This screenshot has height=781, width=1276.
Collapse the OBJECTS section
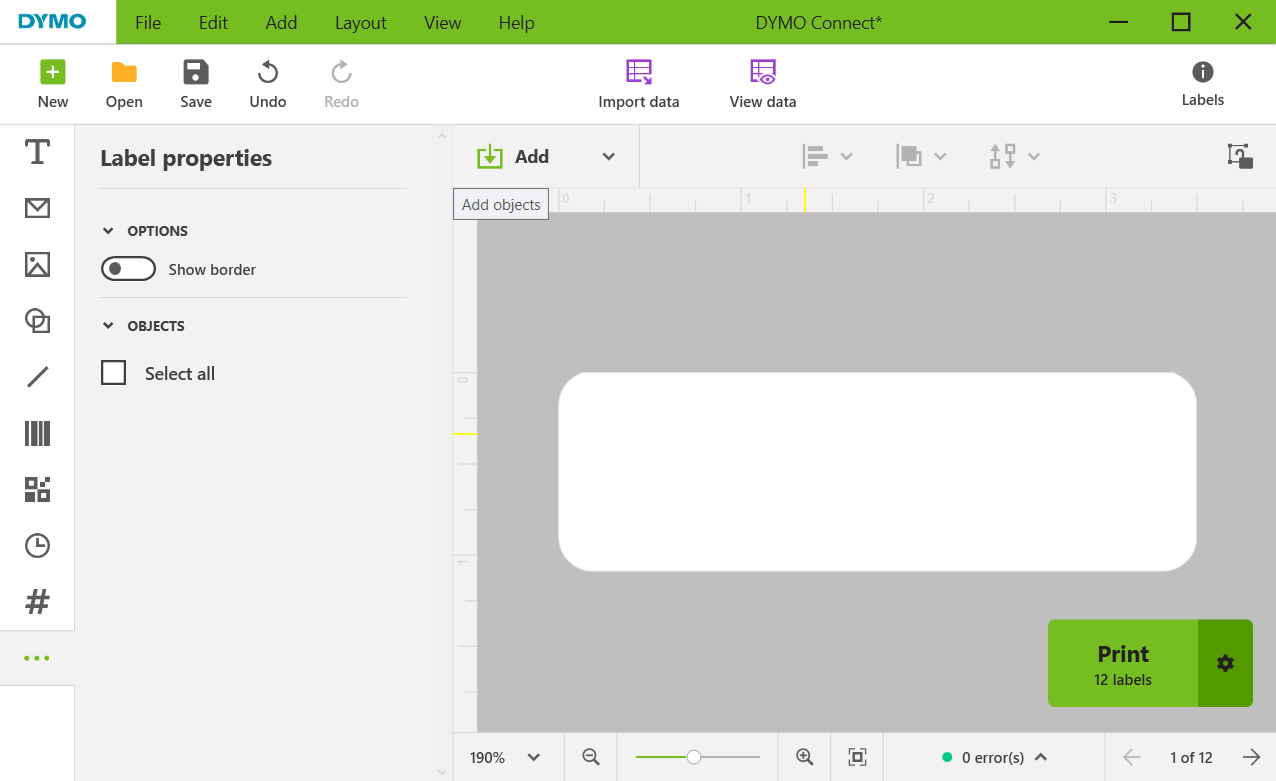[109, 326]
